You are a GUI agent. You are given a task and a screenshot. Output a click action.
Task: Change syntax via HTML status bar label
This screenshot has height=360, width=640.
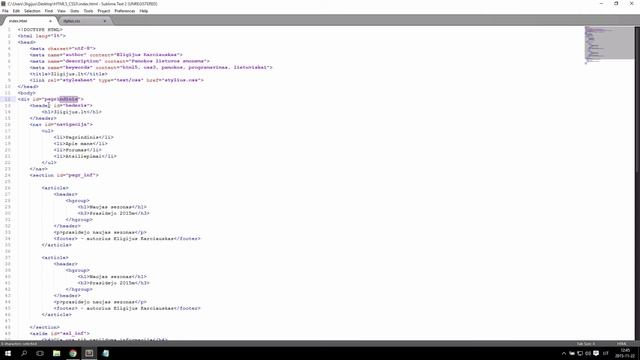tap(622, 344)
